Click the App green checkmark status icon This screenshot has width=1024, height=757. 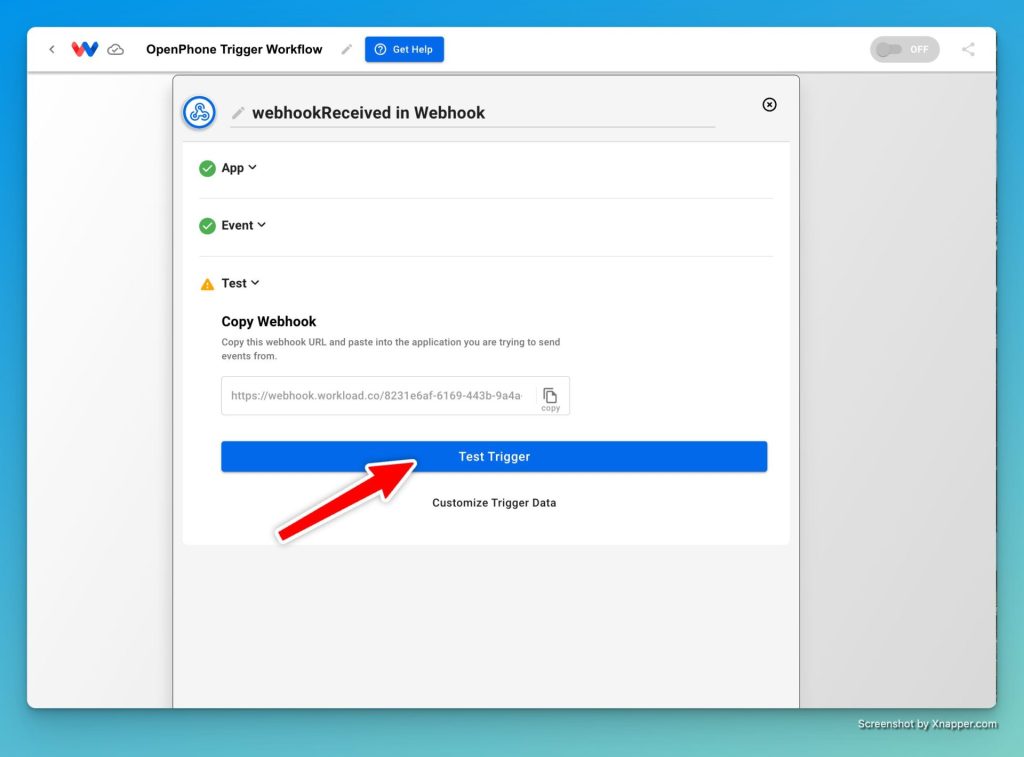[x=207, y=169]
